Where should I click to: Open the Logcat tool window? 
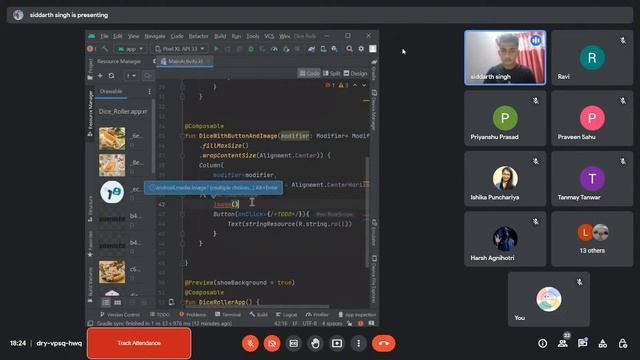coord(287,315)
